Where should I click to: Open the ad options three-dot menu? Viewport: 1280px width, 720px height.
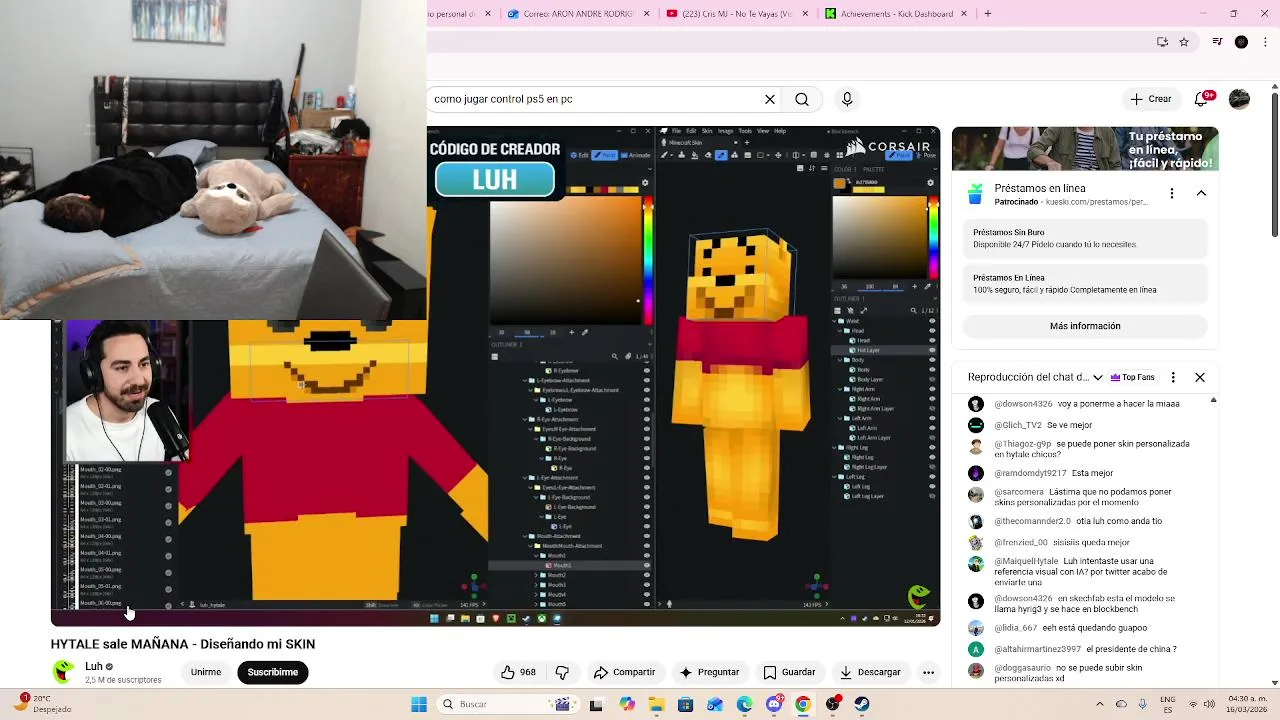click(x=1172, y=193)
